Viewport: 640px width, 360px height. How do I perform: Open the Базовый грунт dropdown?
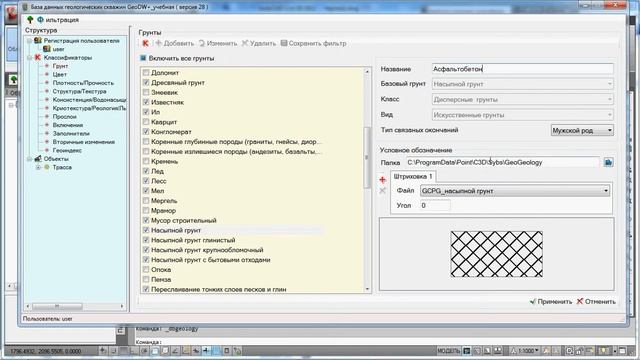point(522,84)
